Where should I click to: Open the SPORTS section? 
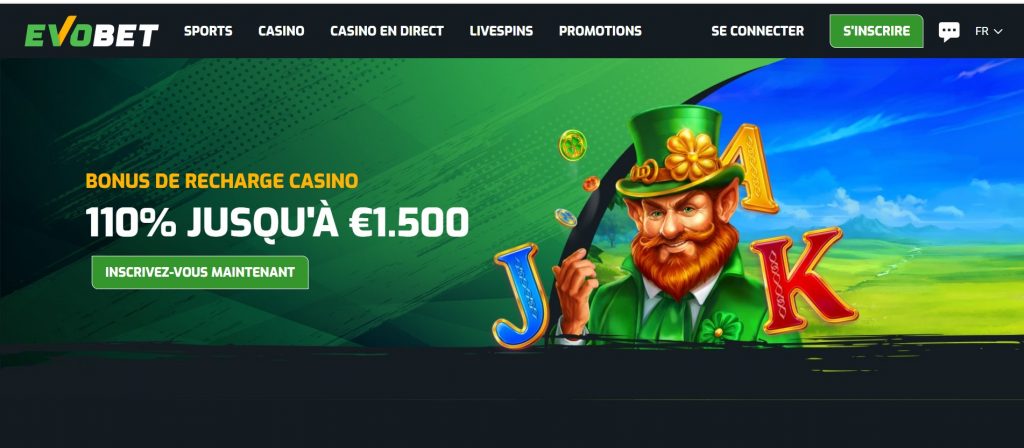click(x=208, y=31)
